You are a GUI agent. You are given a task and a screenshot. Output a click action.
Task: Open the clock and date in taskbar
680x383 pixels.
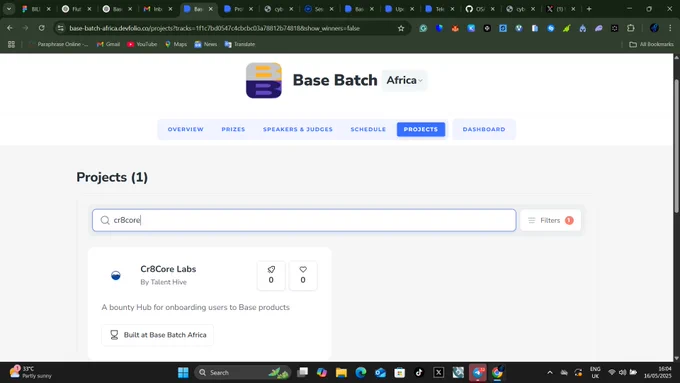point(658,372)
